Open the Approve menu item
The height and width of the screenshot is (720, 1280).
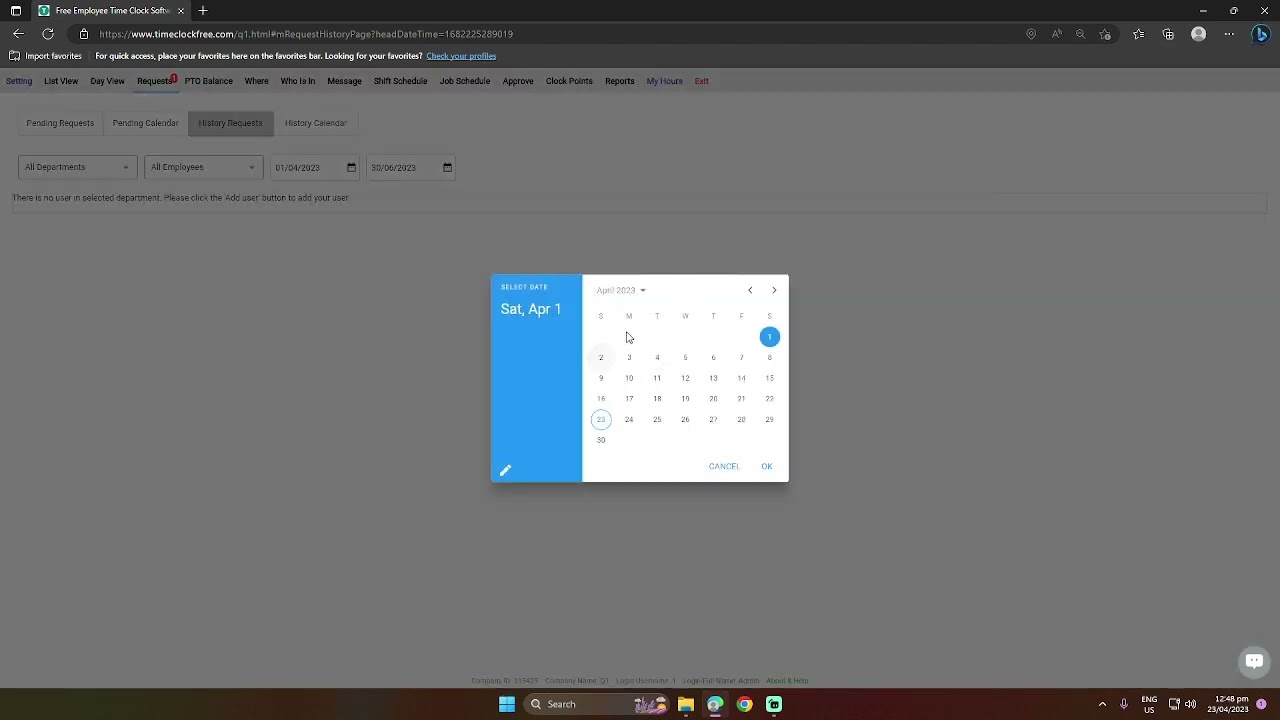pyautogui.click(x=518, y=81)
